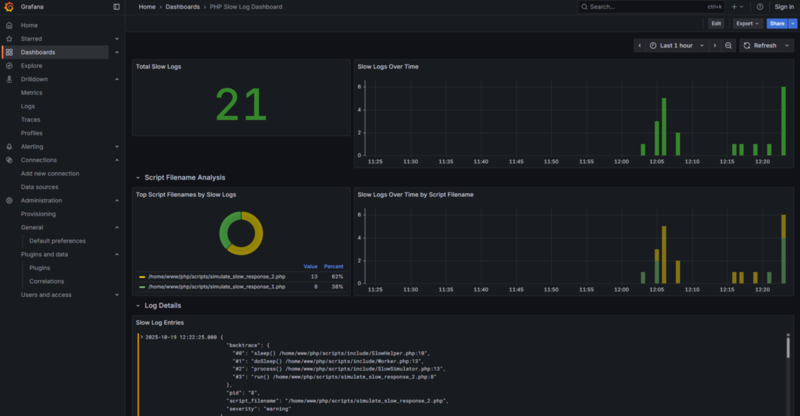The height and width of the screenshot is (416, 800).
Task: Collapse the Drilldown section chevron
Action: [x=117, y=79]
